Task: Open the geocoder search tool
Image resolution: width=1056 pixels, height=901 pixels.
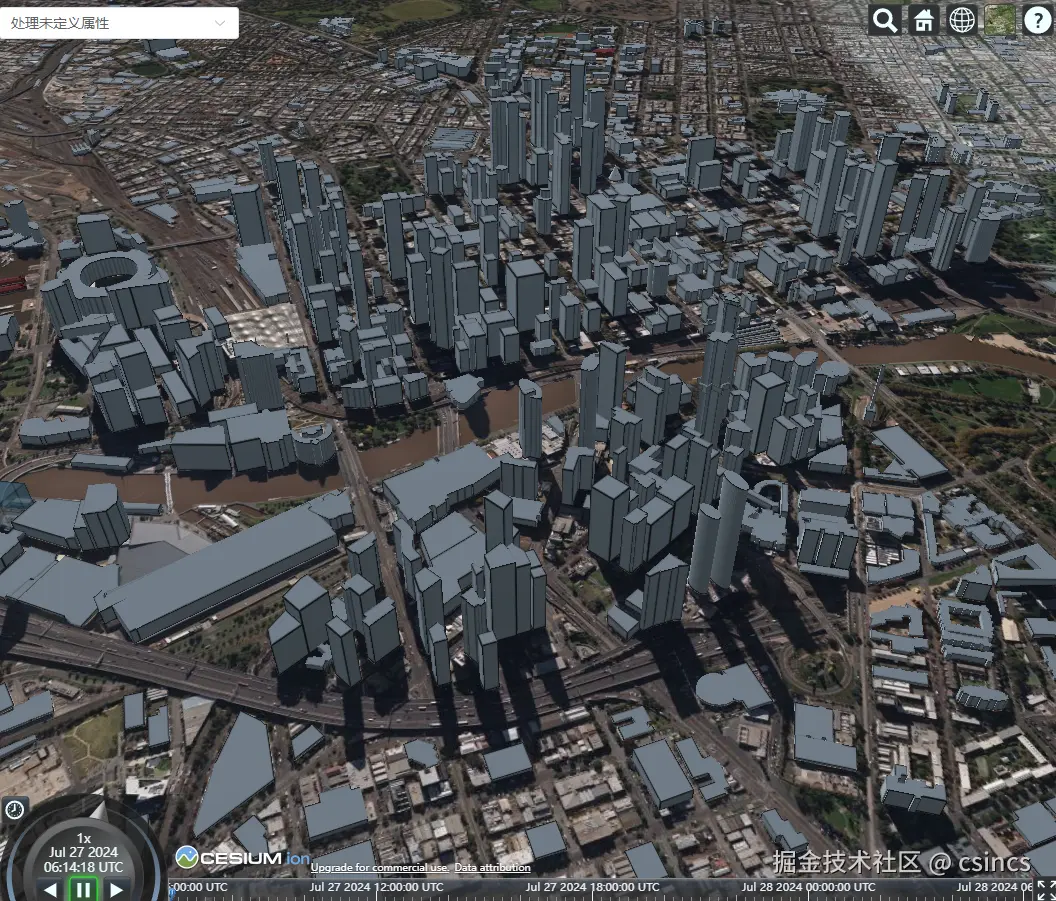Action: click(x=885, y=20)
